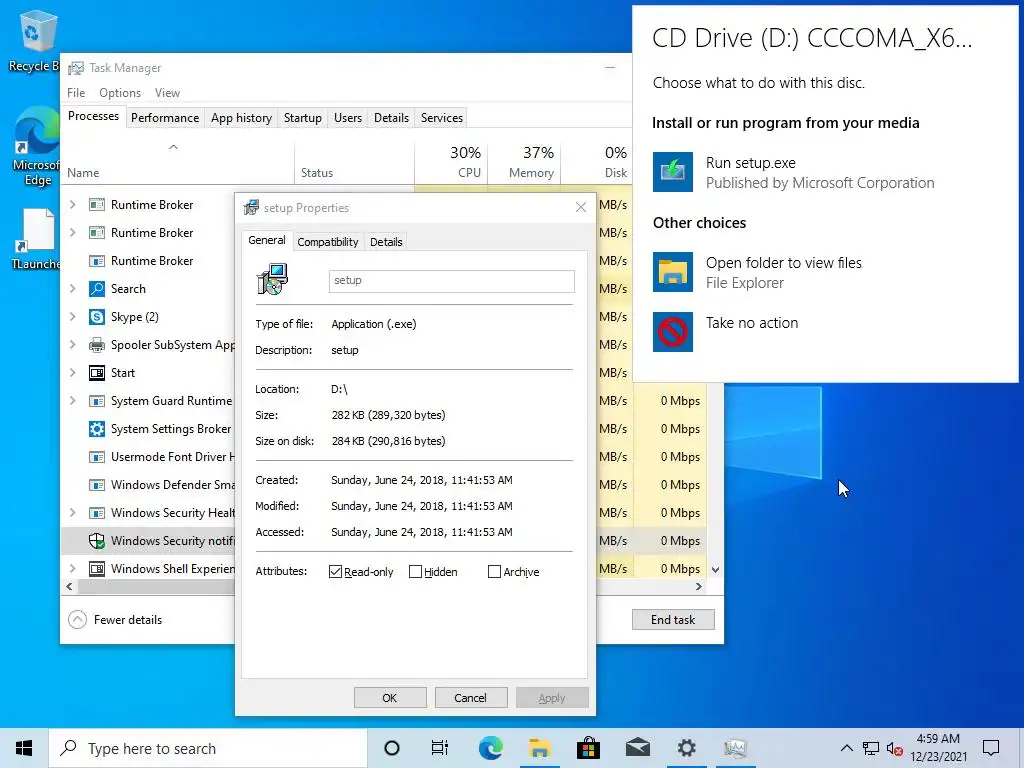Sort processes by CPU column header

coord(451,162)
